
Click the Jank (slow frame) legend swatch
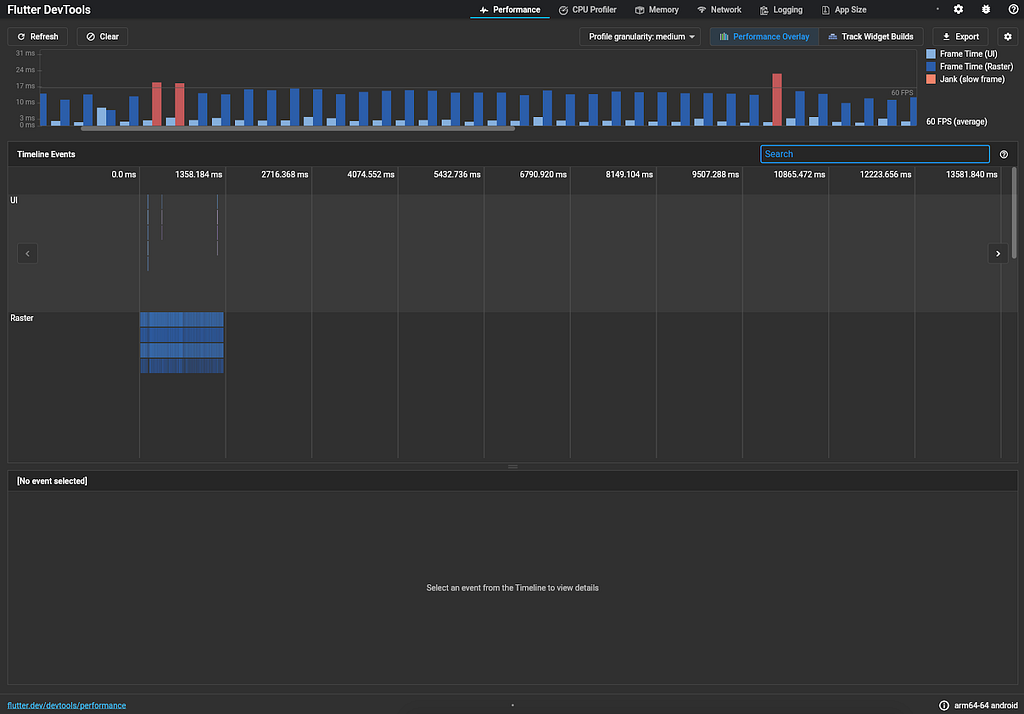click(931, 79)
